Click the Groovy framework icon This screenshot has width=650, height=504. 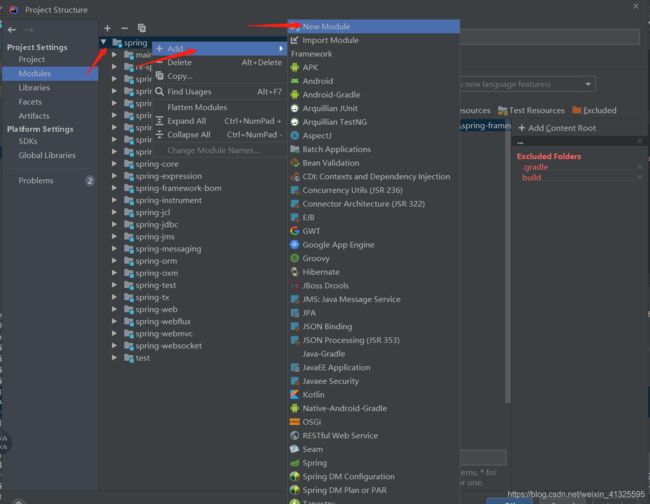tap(295, 258)
